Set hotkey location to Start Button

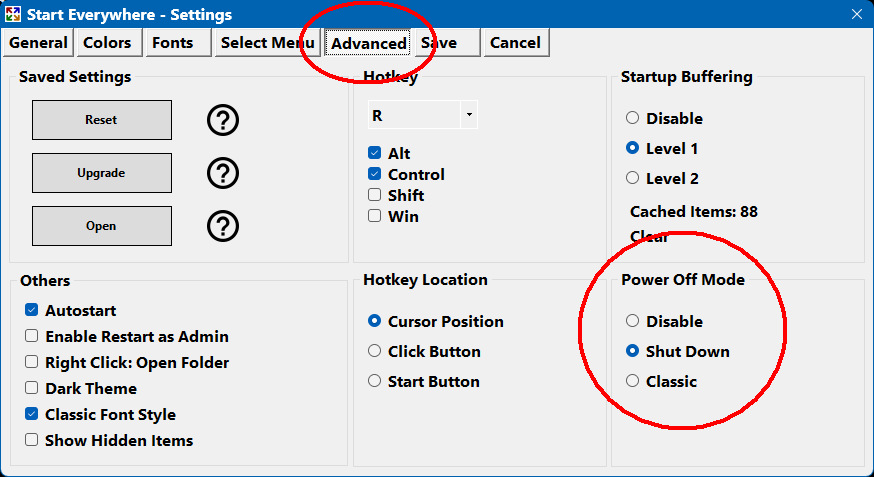[x=374, y=381]
